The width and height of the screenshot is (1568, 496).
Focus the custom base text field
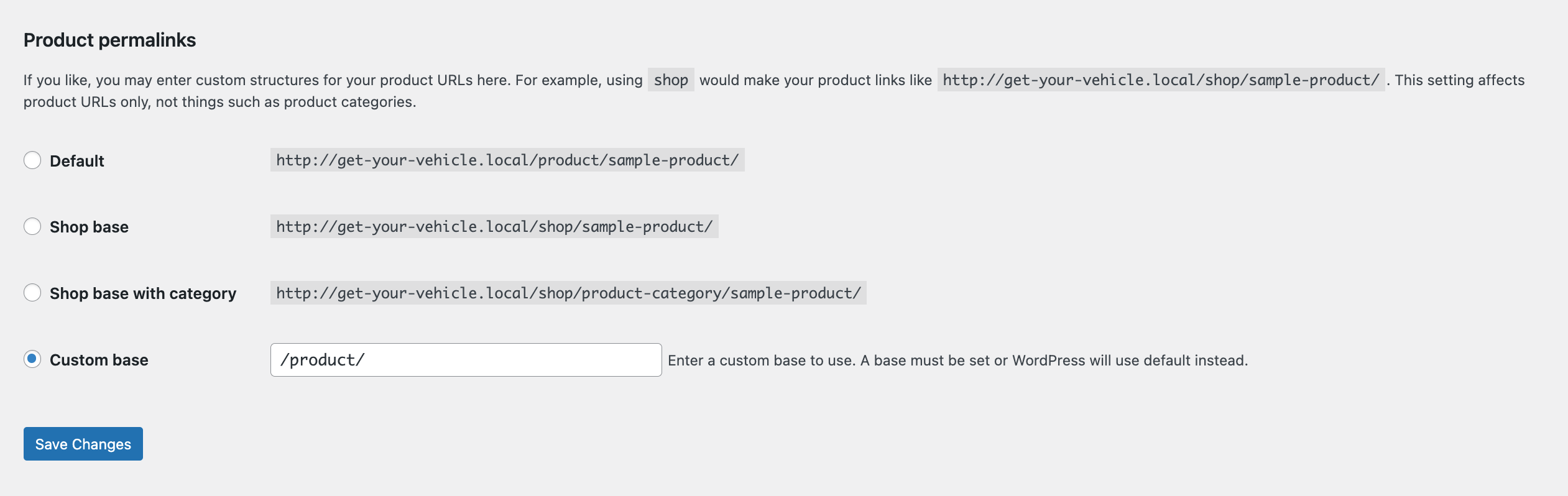click(466, 360)
